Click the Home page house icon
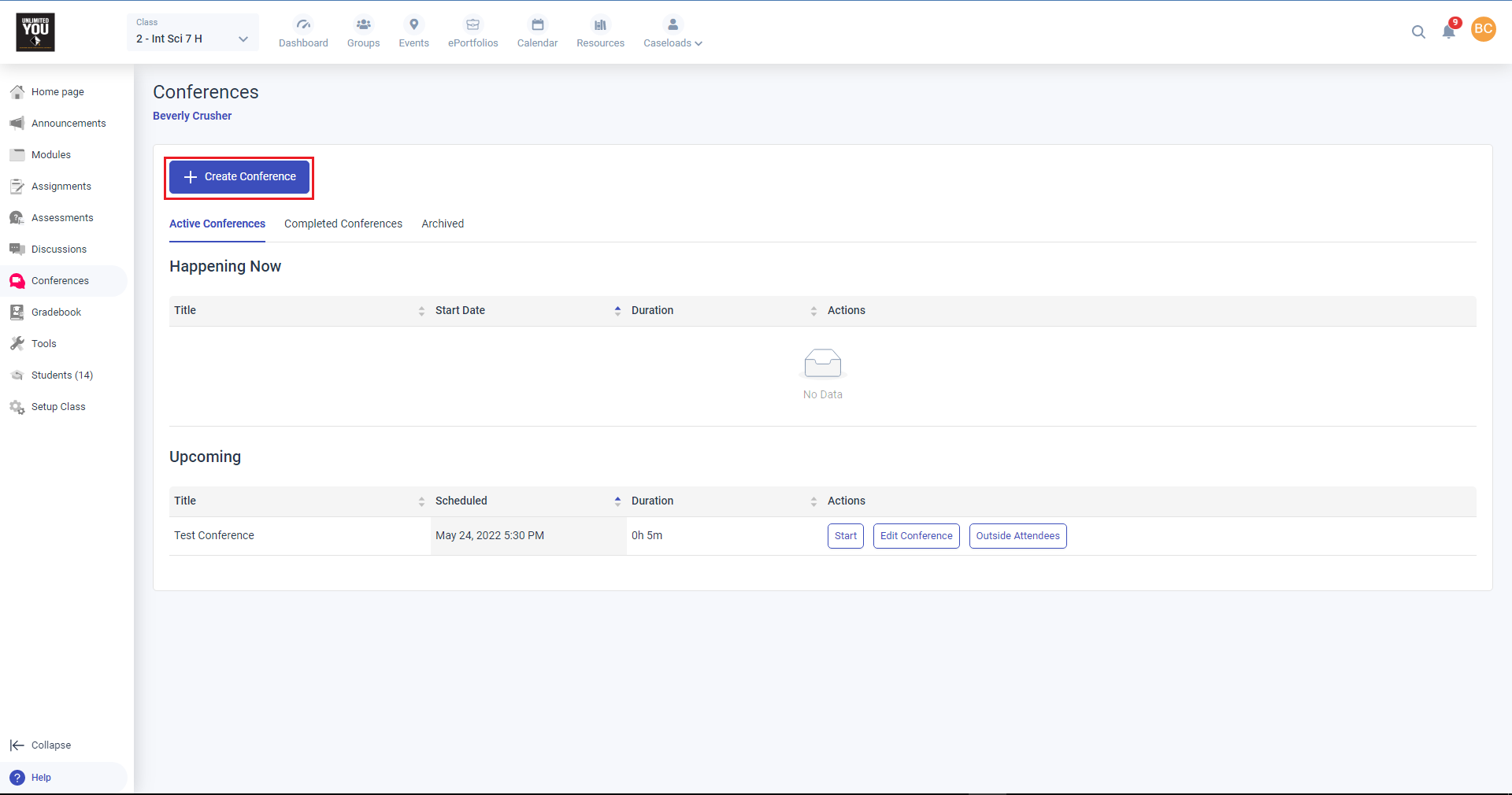This screenshot has height=795, width=1512. pos(17,92)
